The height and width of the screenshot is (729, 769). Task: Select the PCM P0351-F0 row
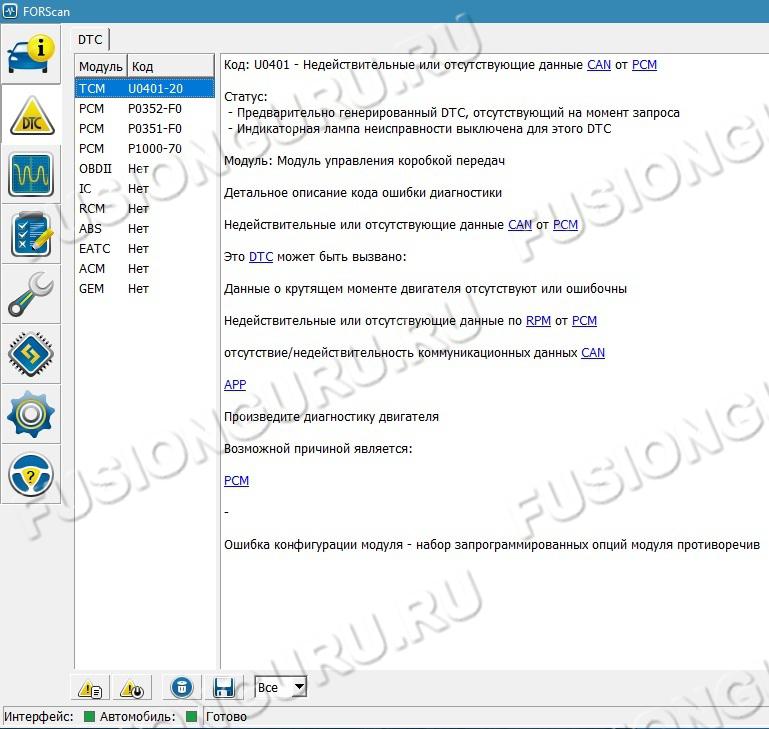click(x=145, y=129)
